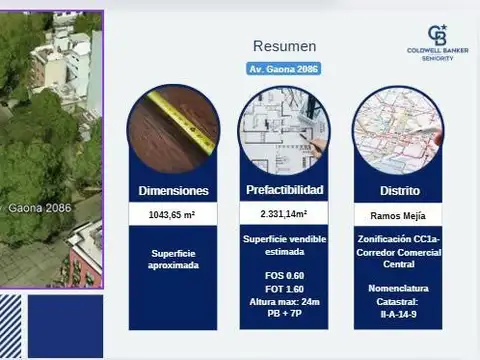This screenshot has width=480, height=360.
Task: Click the 'Av. Gaona 2086' address badge
Action: (x=284, y=69)
